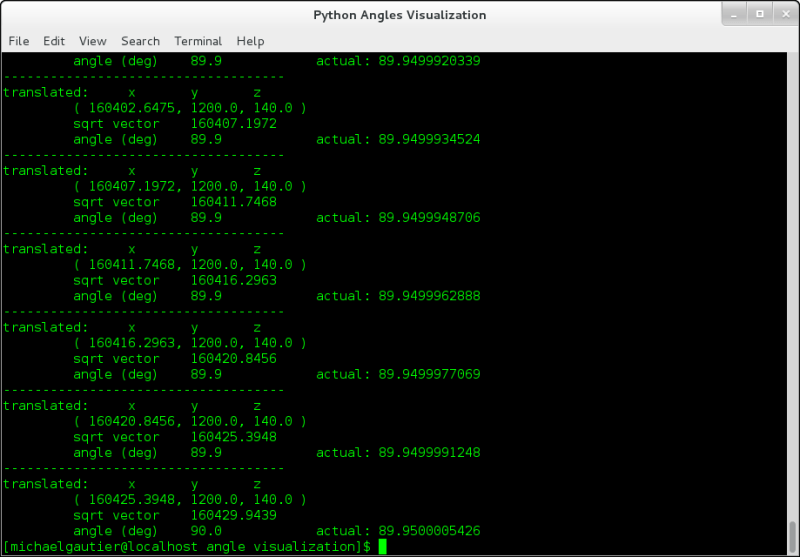800x557 pixels.
Task: Close the terminal window
Action: click(786, 14)
